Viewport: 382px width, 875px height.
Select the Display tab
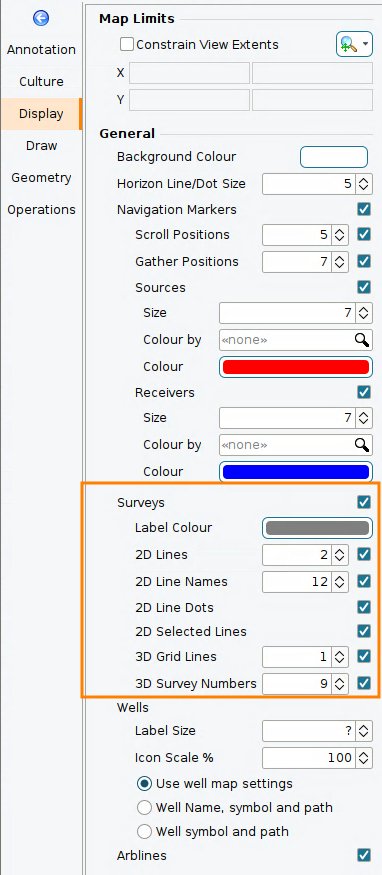(41, 114)
